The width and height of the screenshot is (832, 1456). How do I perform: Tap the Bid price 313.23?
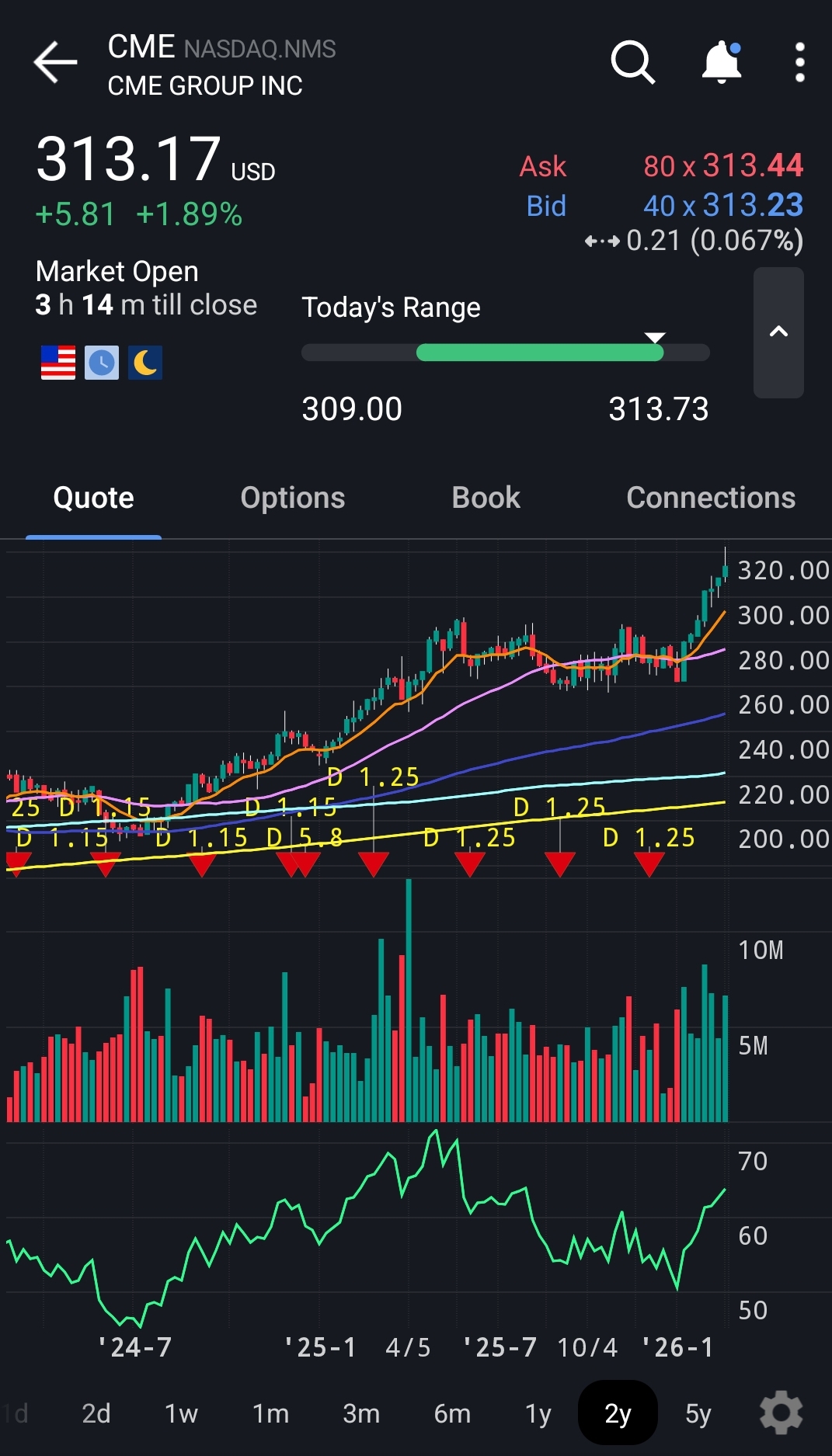click(x=753, y=205)
